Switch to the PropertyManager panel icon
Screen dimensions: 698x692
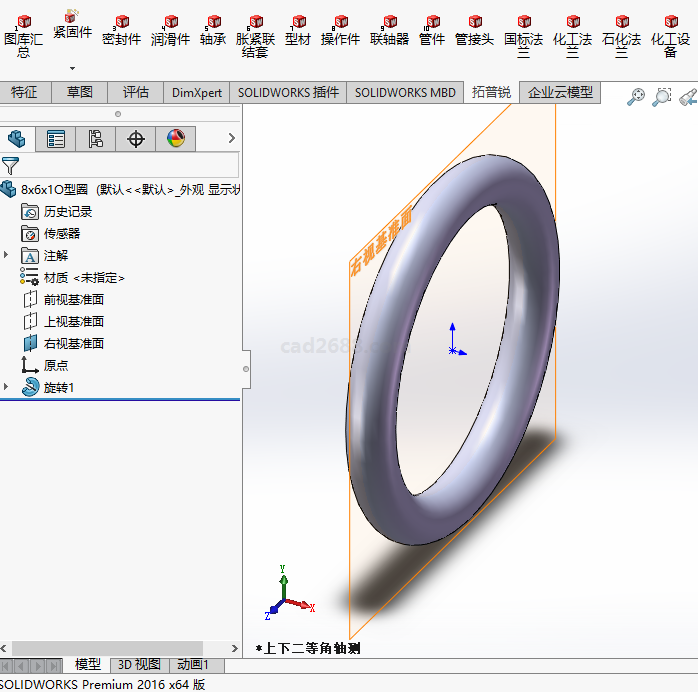pyautogui.click(x=56, y=139)
